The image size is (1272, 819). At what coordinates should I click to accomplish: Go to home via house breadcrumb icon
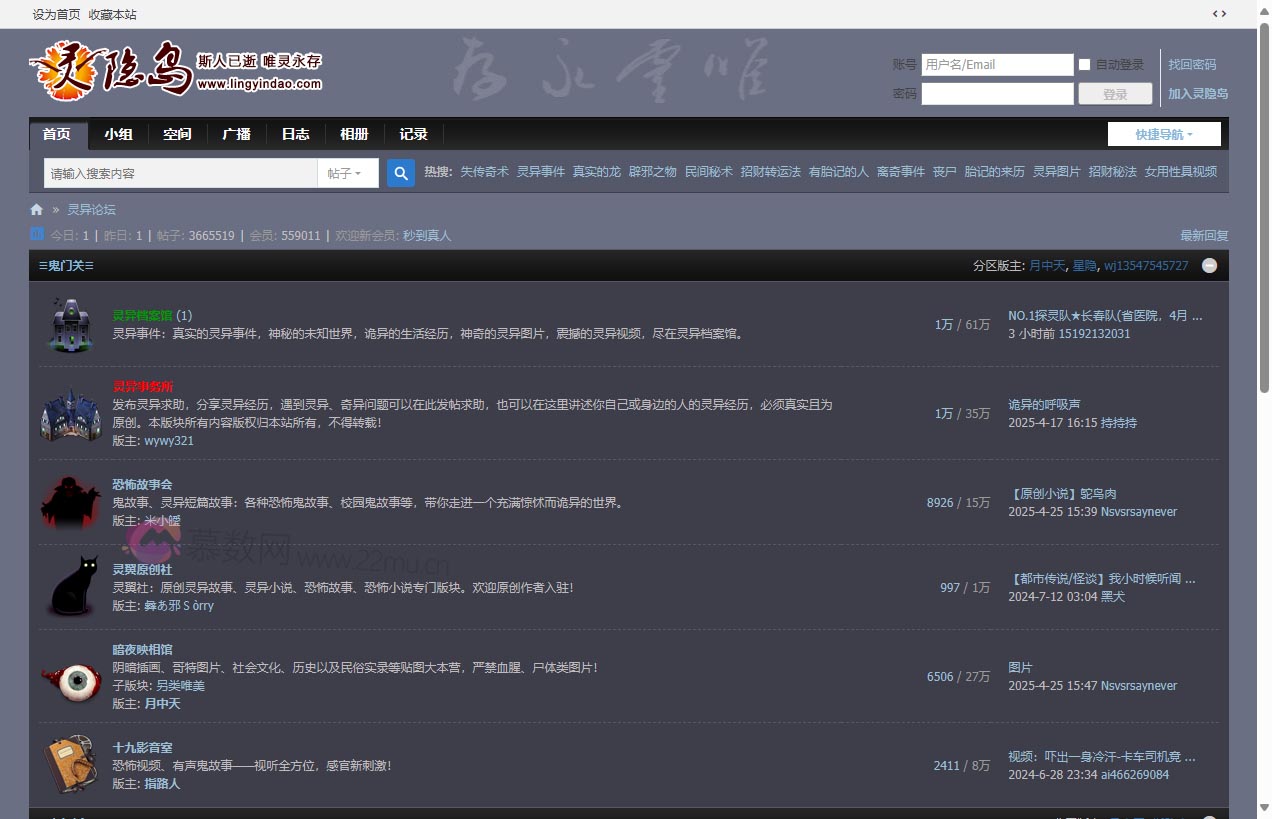coord(37,210)
